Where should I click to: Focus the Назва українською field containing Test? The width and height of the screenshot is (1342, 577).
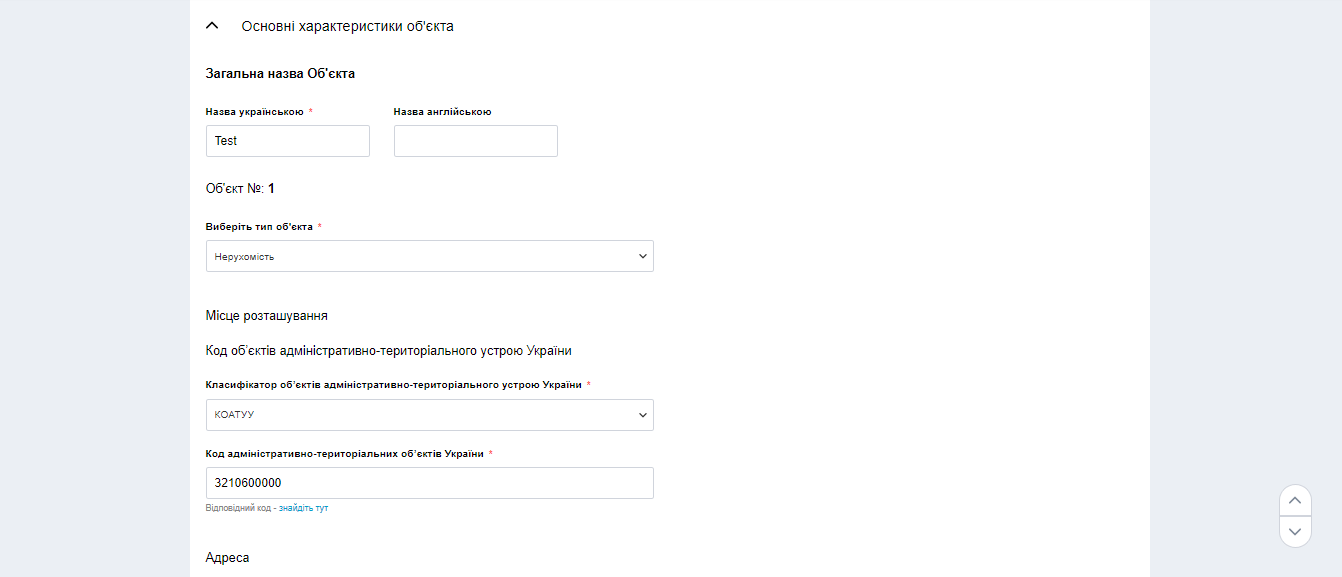point(288,141)
